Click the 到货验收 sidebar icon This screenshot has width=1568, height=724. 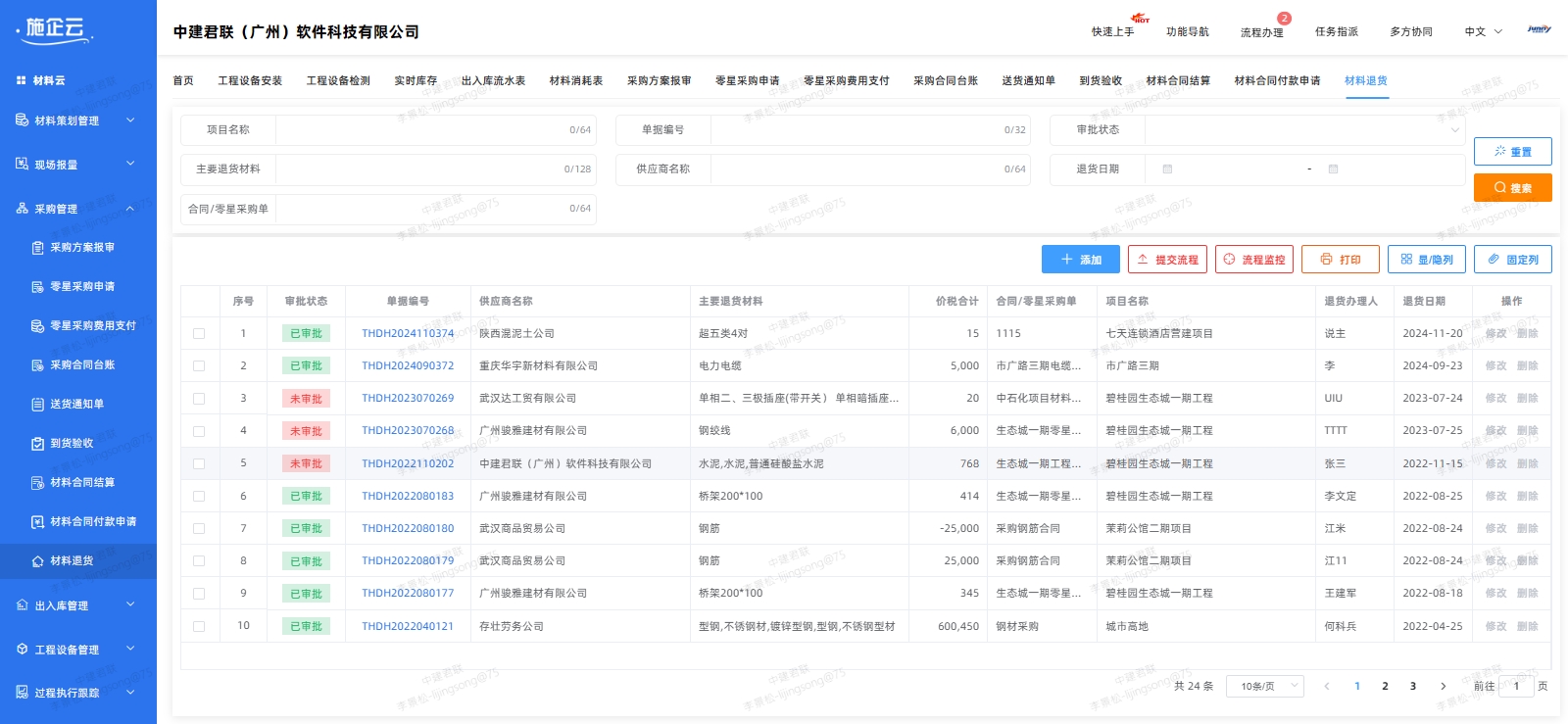coord(37,444)
